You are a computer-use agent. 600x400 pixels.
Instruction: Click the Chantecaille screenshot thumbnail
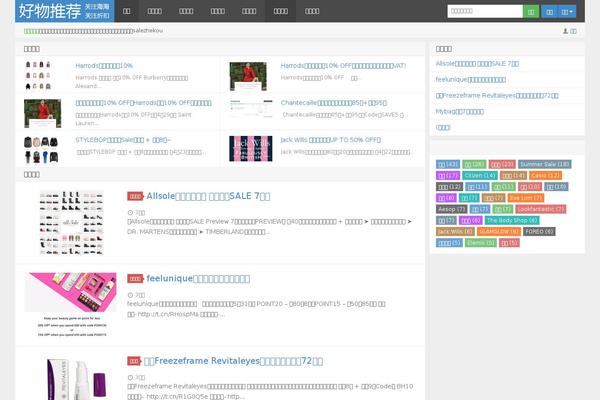click(251, 108)
